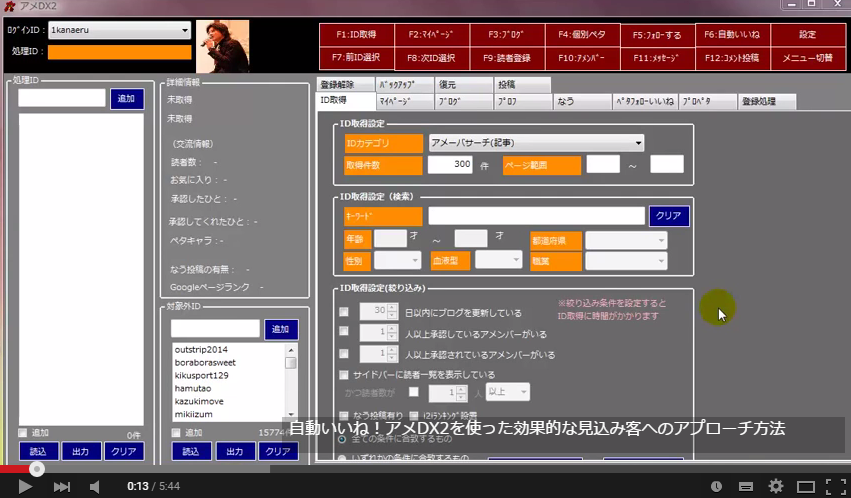Play the video
851x498 pixels.
[x=25, y=486]
